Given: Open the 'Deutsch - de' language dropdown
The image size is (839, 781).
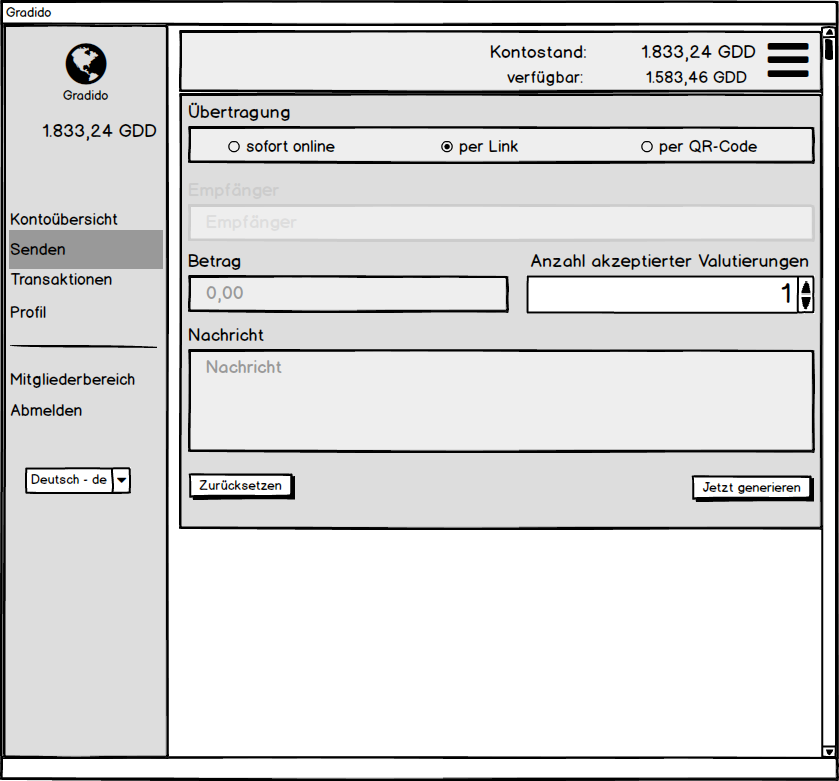Looking at the screenshot, I should [x=121, y=480].
